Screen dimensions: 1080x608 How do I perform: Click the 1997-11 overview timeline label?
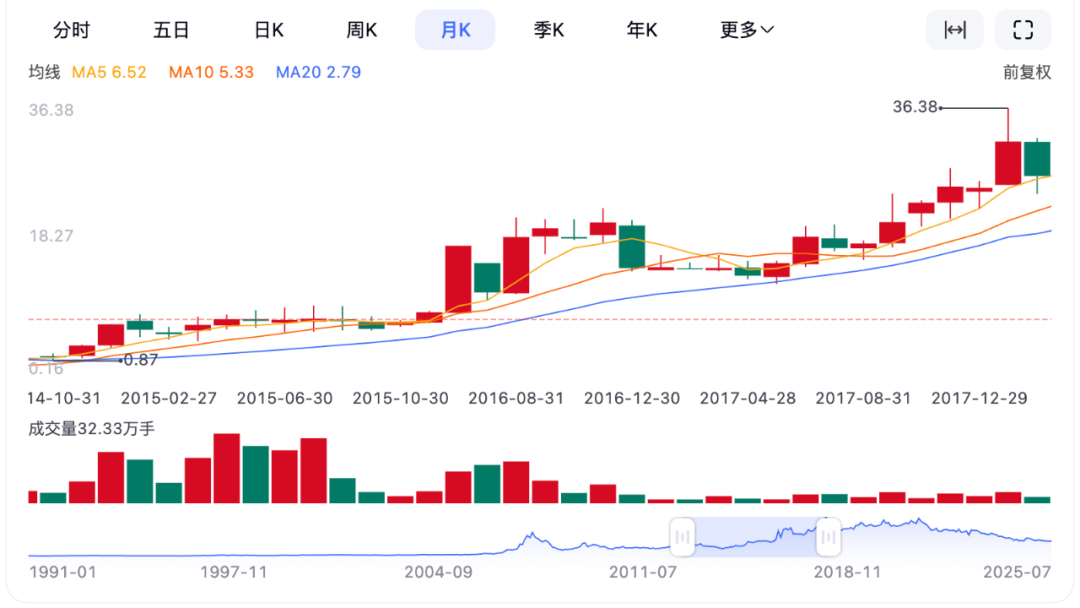233,572
